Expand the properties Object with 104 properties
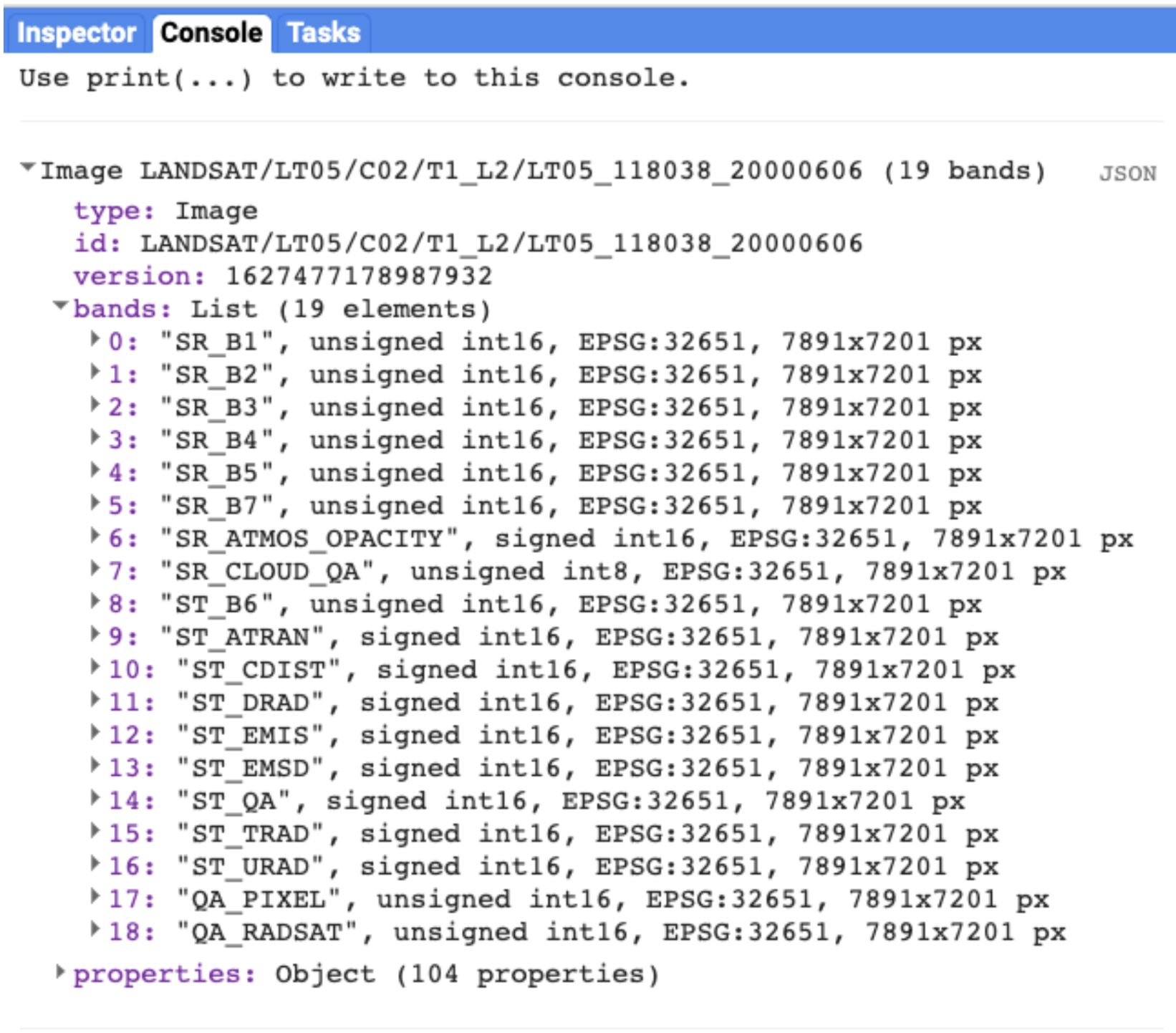The image size is (1176, 1033). coord(60,973)
